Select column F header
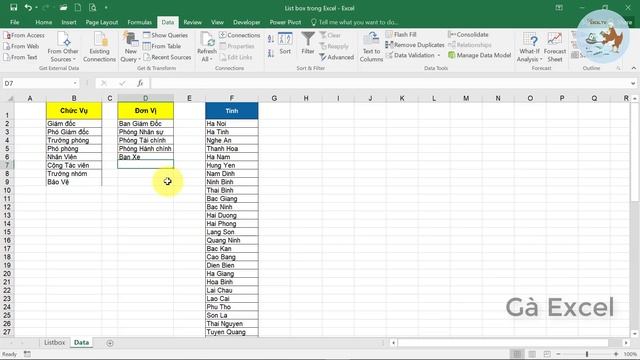Image resolution: width=640 pixels, height=360 pixels. coord(231,98)
